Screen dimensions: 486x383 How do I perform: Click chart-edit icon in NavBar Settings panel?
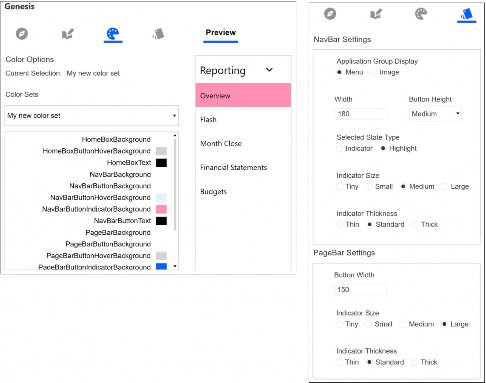[x=376, y=14]
